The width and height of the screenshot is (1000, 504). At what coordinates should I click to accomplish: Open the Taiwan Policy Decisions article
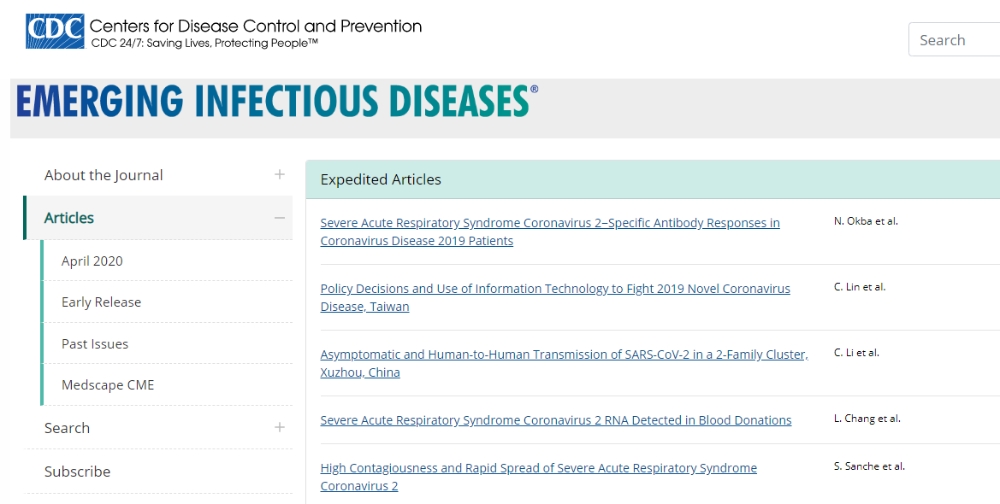555,297
